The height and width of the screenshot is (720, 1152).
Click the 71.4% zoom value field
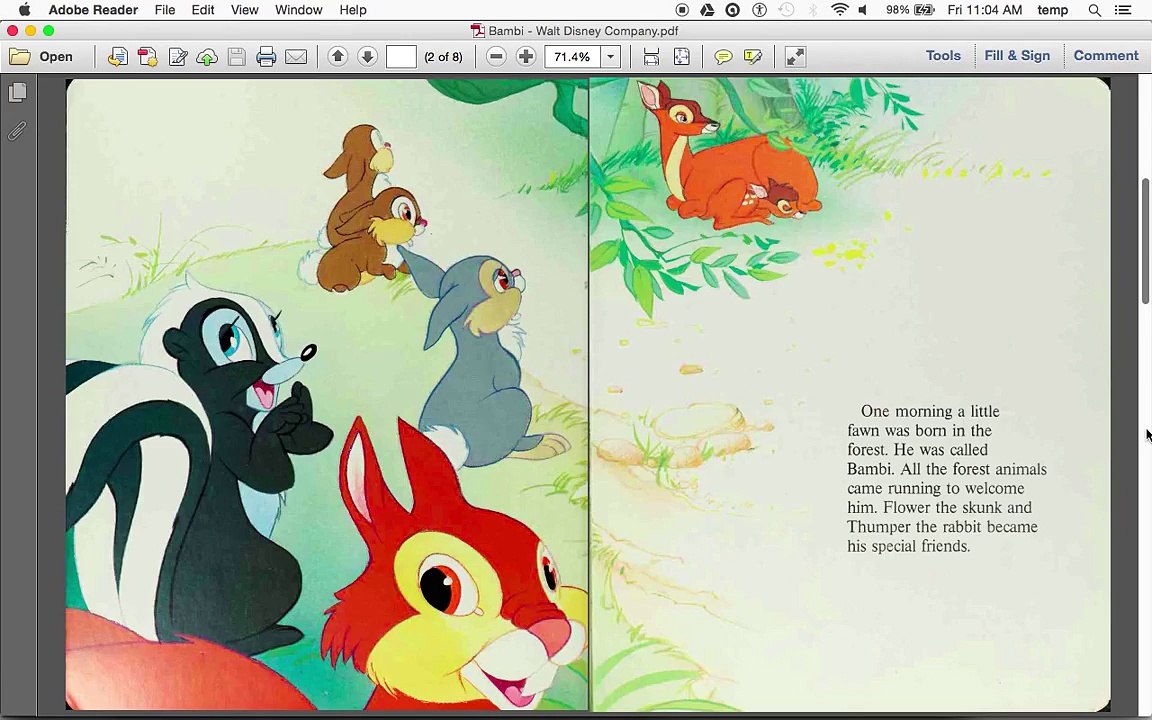[x=572, y=57]
